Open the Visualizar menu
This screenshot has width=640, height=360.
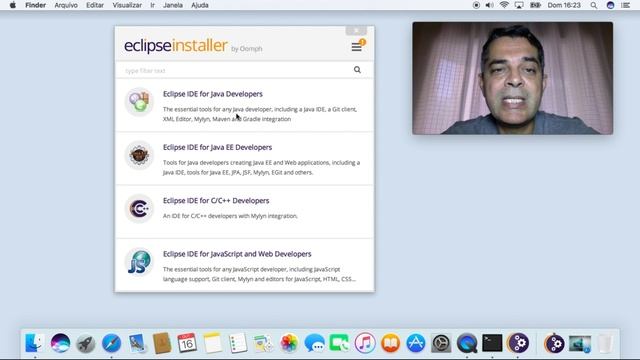127,5
